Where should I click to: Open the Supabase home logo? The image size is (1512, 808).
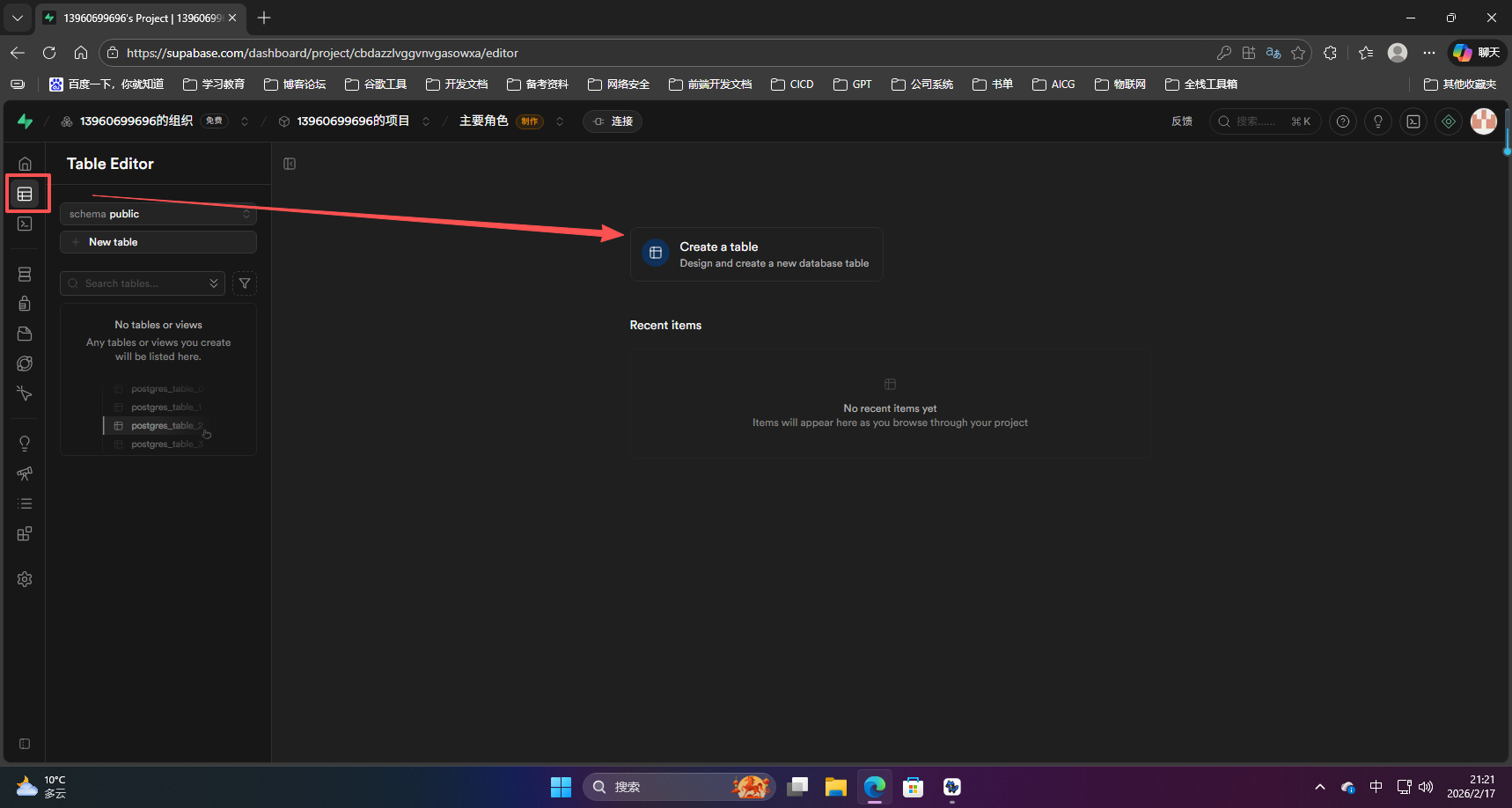[x=25, y=121]
